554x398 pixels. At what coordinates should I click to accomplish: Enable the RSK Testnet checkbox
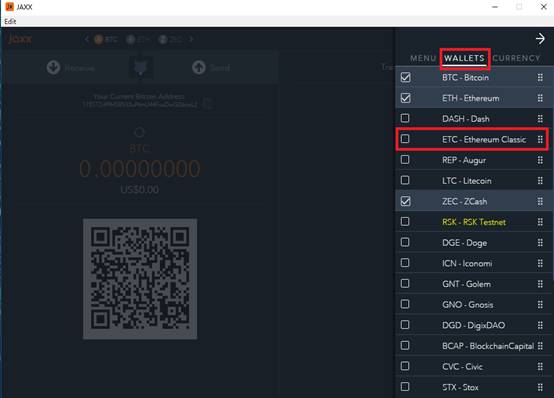tap(405, 221)
